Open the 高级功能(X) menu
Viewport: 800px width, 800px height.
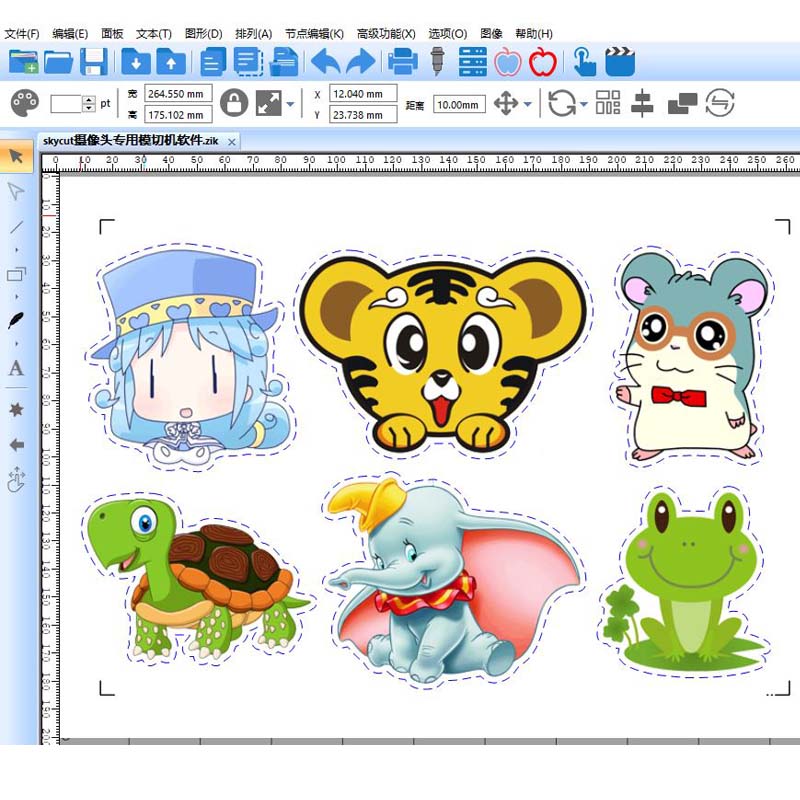pyautogui.click(x=386, y=34)
